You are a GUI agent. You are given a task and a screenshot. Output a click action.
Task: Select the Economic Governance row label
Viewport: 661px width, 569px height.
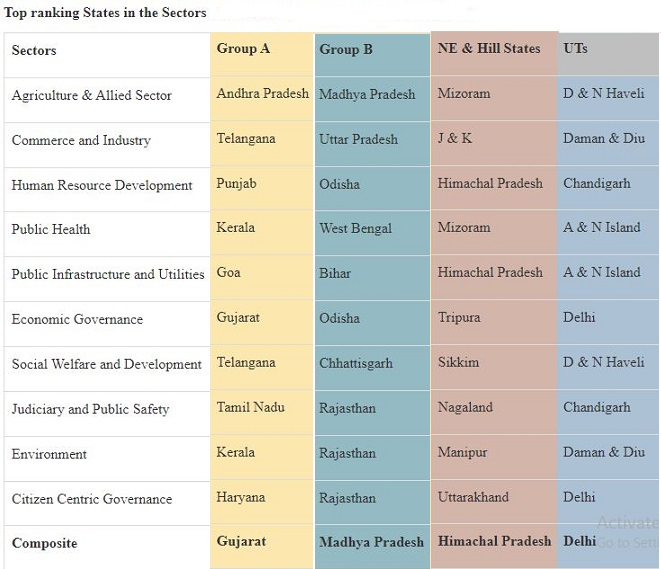point(77,320)
